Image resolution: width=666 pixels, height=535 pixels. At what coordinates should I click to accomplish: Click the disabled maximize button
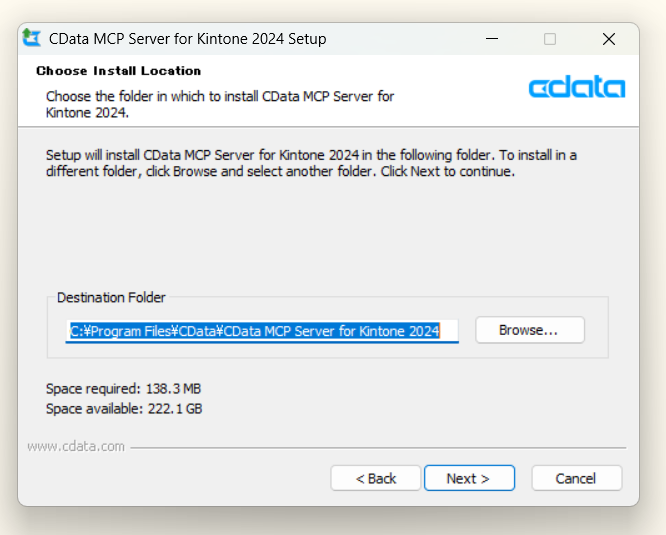[x=550, y=39]
